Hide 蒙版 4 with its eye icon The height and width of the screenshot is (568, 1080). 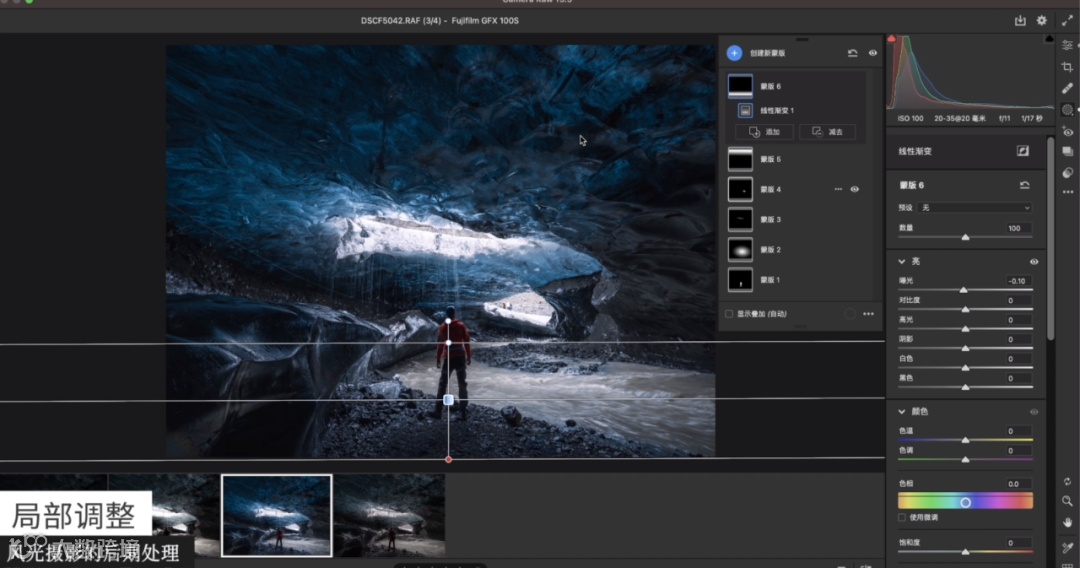(855, 189)
